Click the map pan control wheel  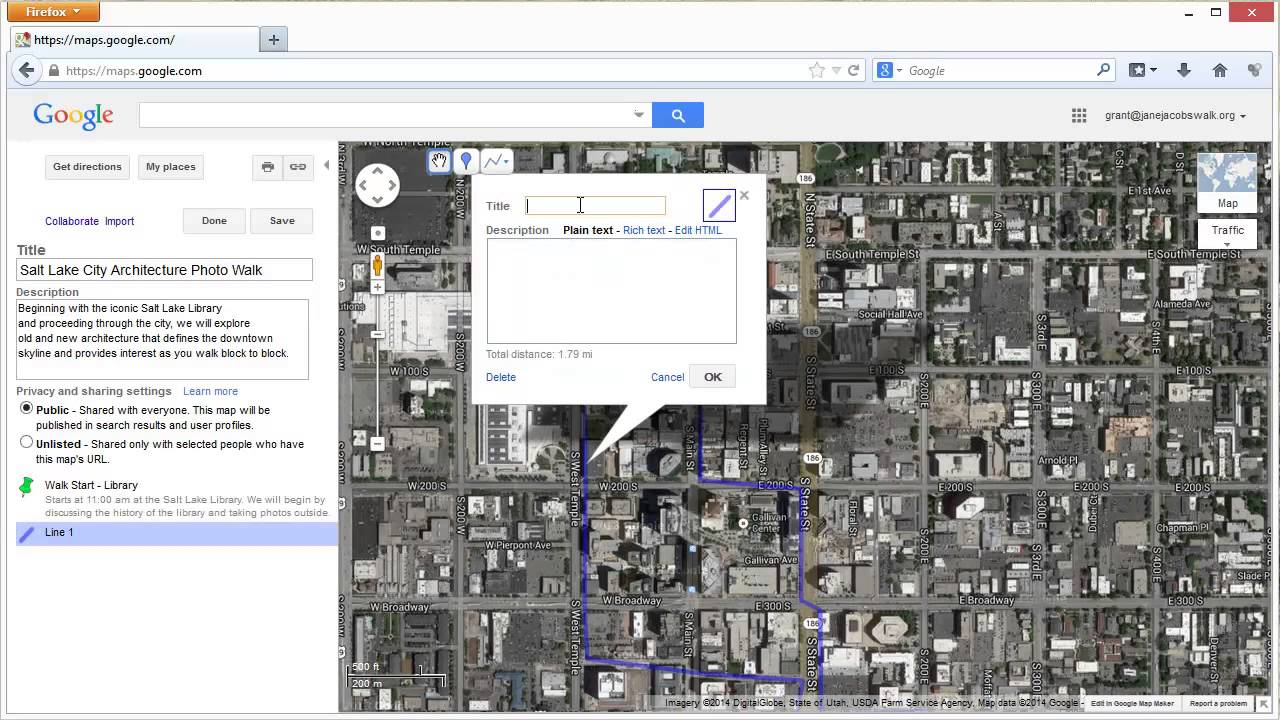tap(377, 185)
